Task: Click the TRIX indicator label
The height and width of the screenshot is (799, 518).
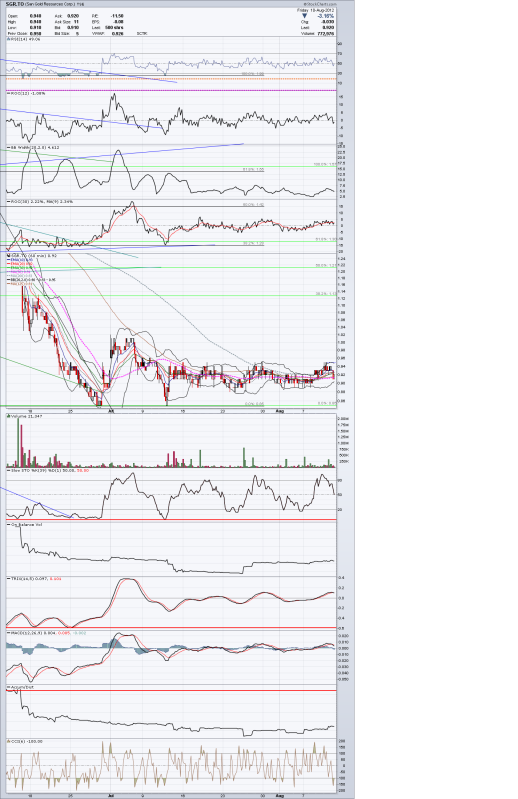Action: point(34,579)
